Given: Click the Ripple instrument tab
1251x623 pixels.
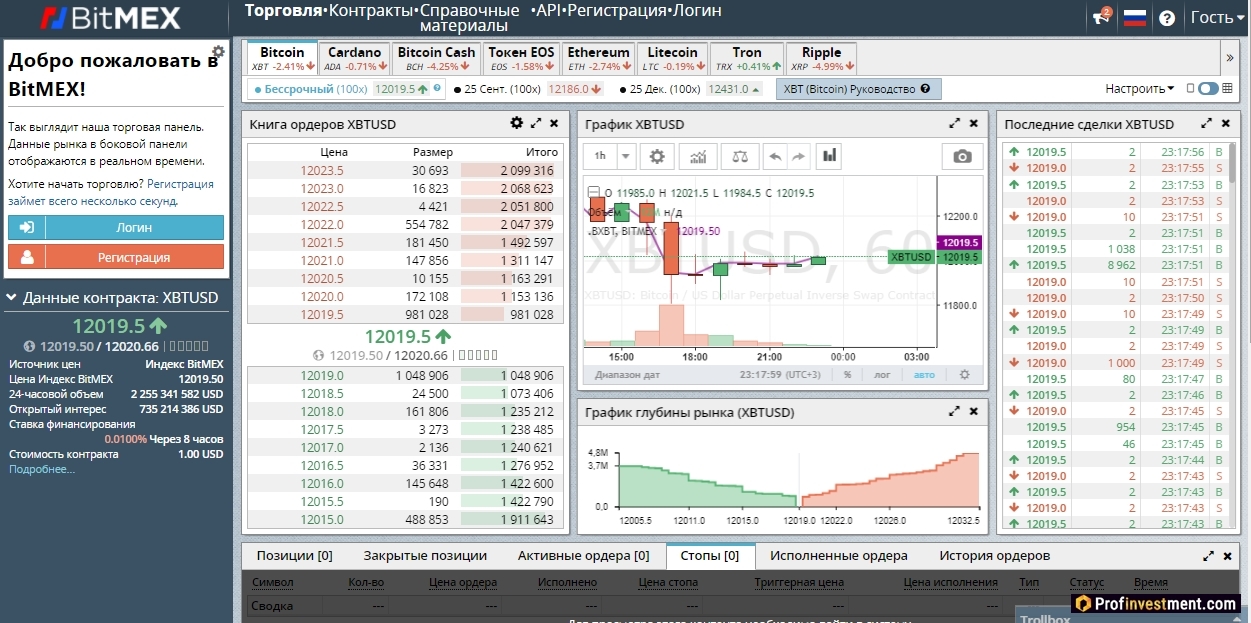Looking at the screenshot, I should click(x=822, y=59).
